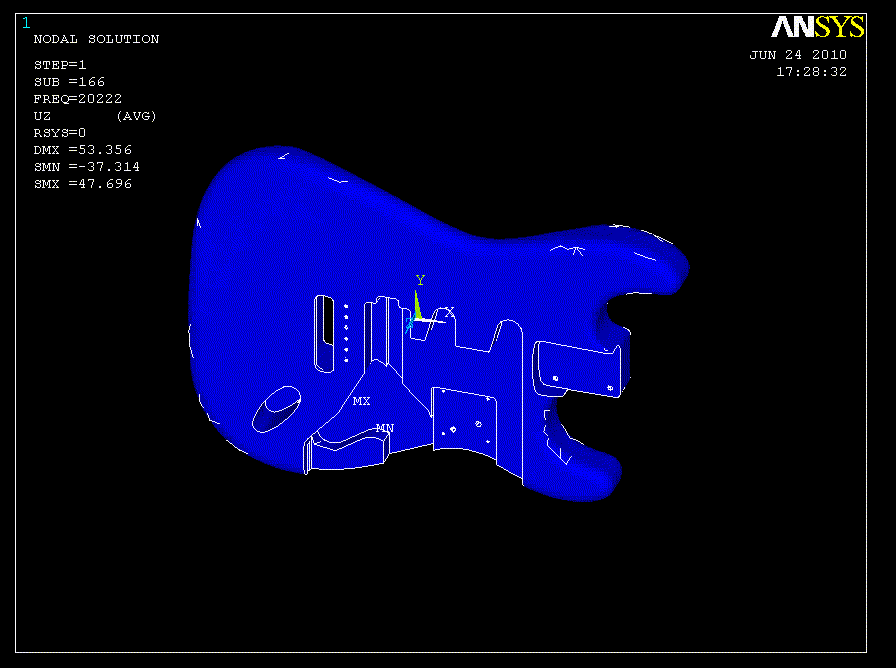Click the MX maximum marker on the model
Viewport: 896px width, 668px height.
coord(361,401)
